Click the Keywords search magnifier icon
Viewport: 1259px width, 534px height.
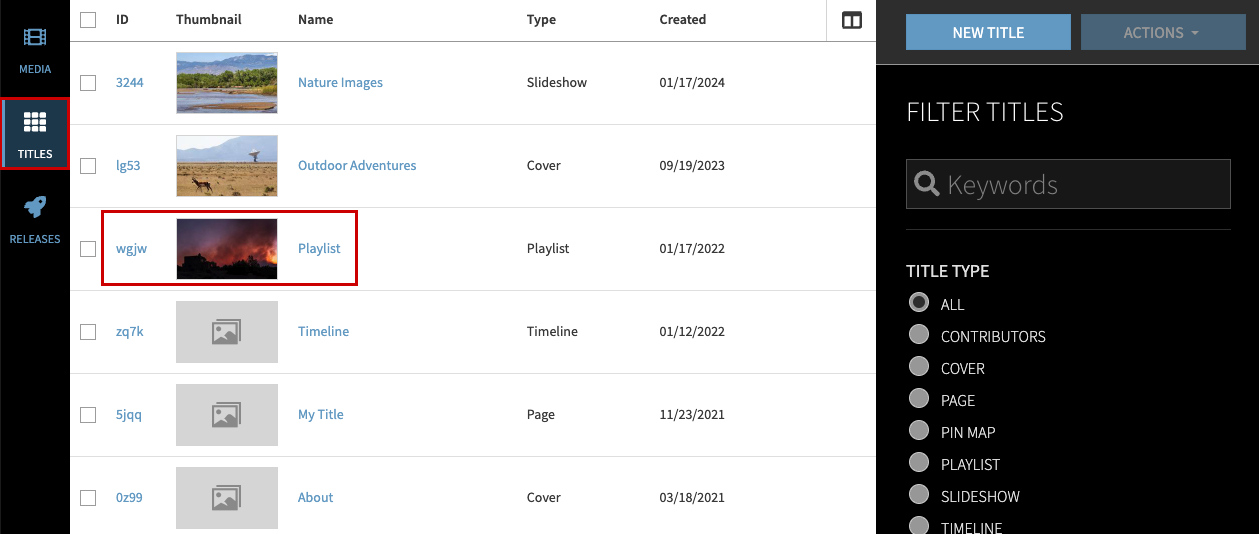927,184
